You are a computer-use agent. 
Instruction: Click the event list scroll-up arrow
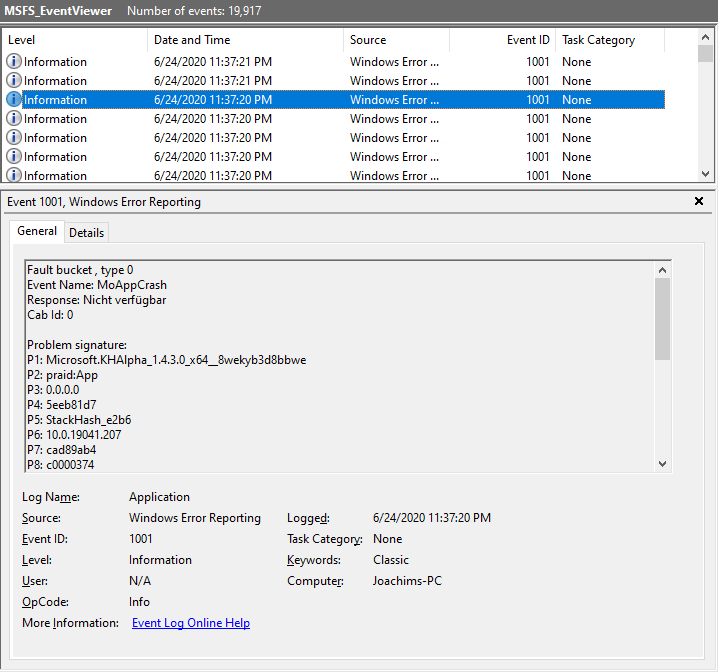706,37
